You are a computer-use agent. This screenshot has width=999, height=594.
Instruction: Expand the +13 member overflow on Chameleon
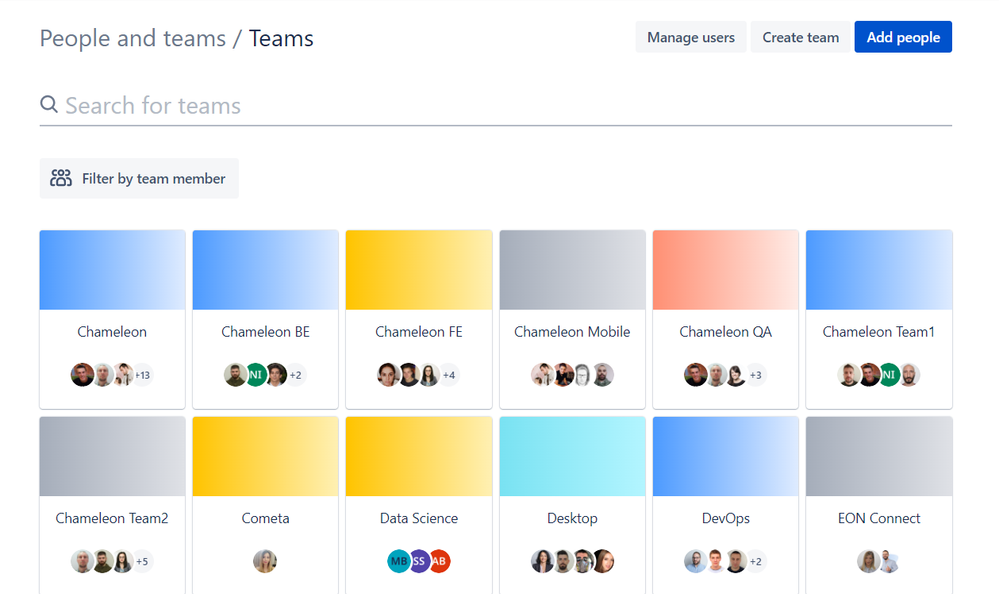click(142, 374)
